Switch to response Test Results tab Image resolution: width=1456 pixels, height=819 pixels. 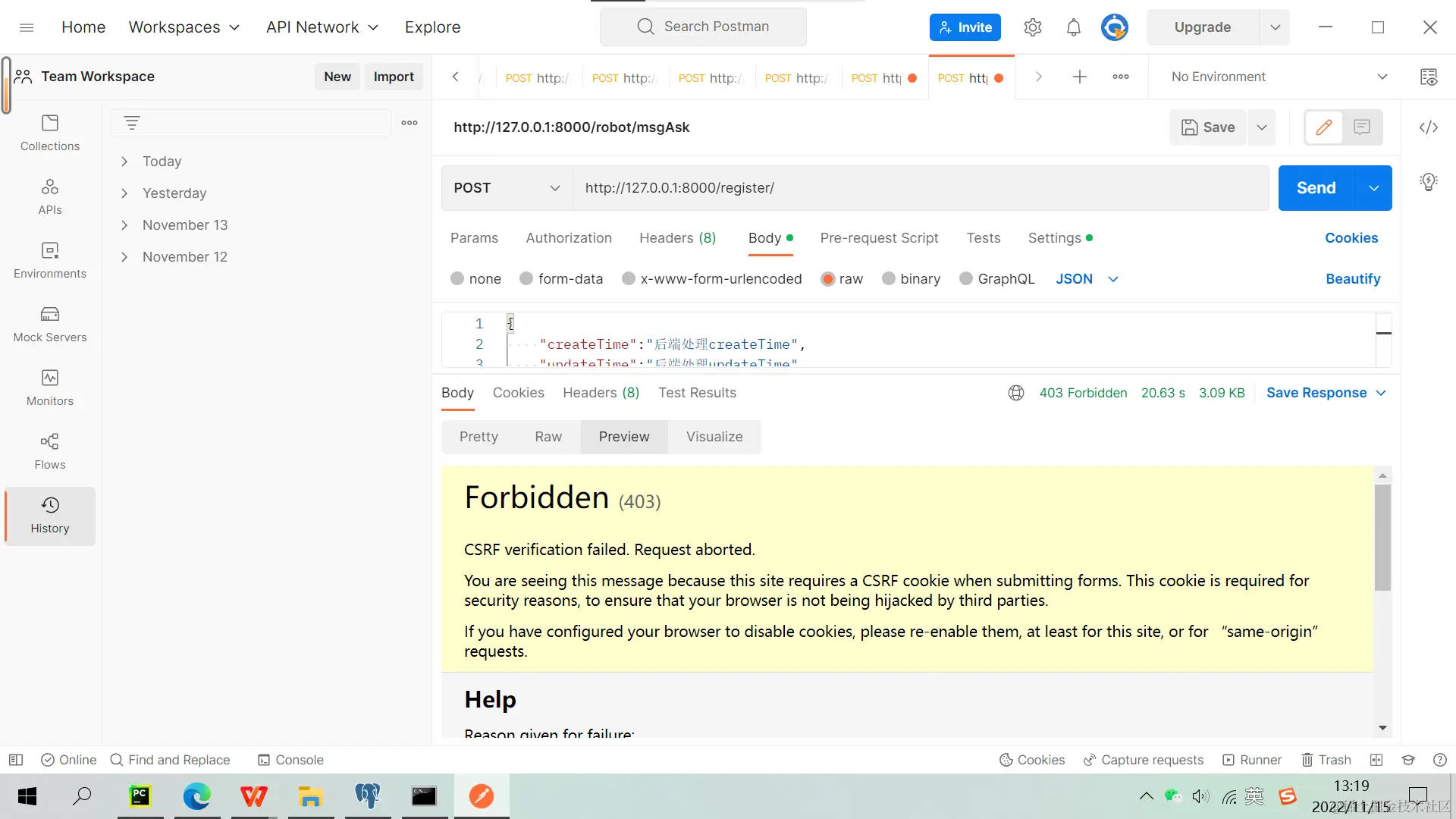697,393
